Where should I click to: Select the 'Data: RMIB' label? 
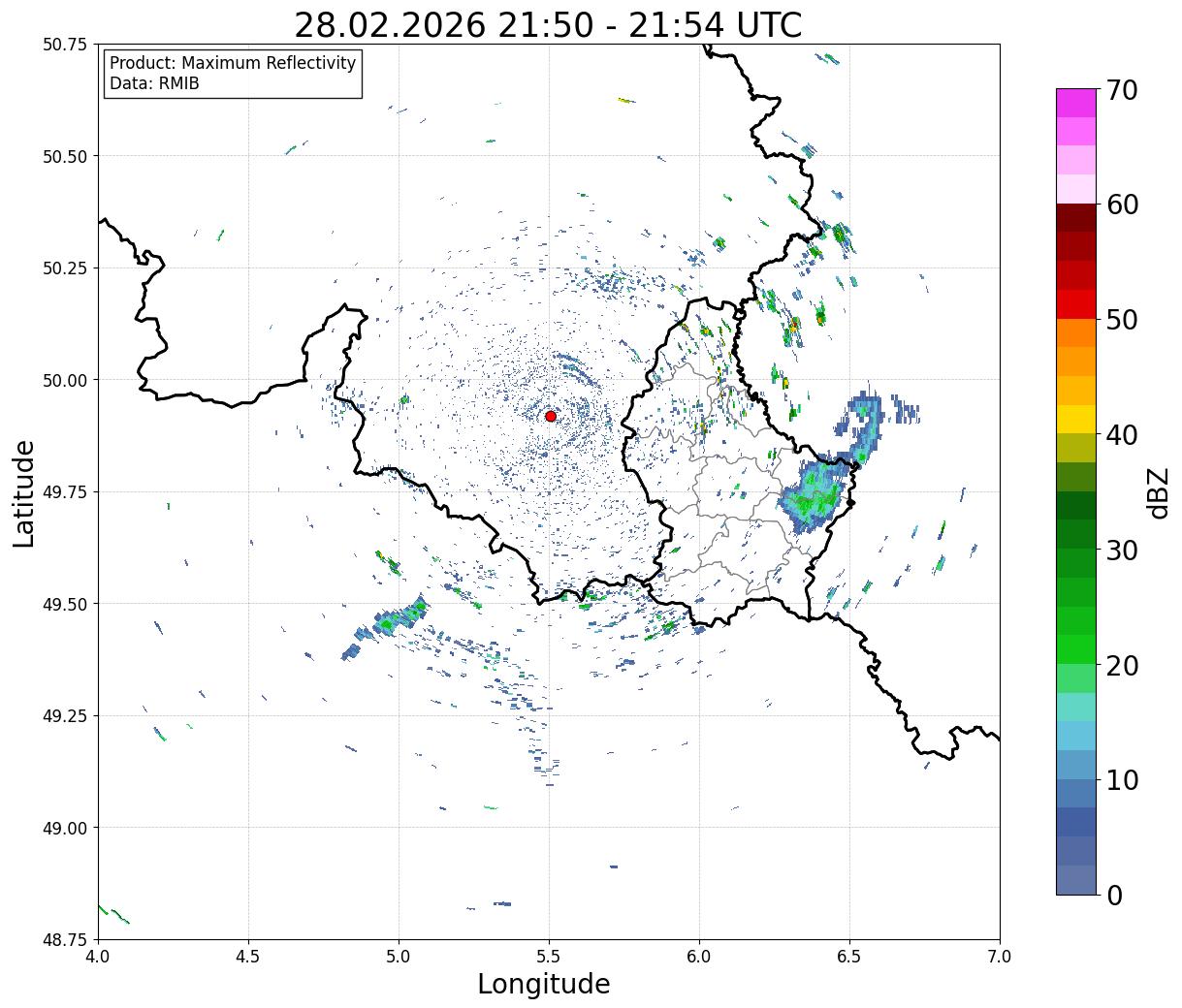click(154, 84)
